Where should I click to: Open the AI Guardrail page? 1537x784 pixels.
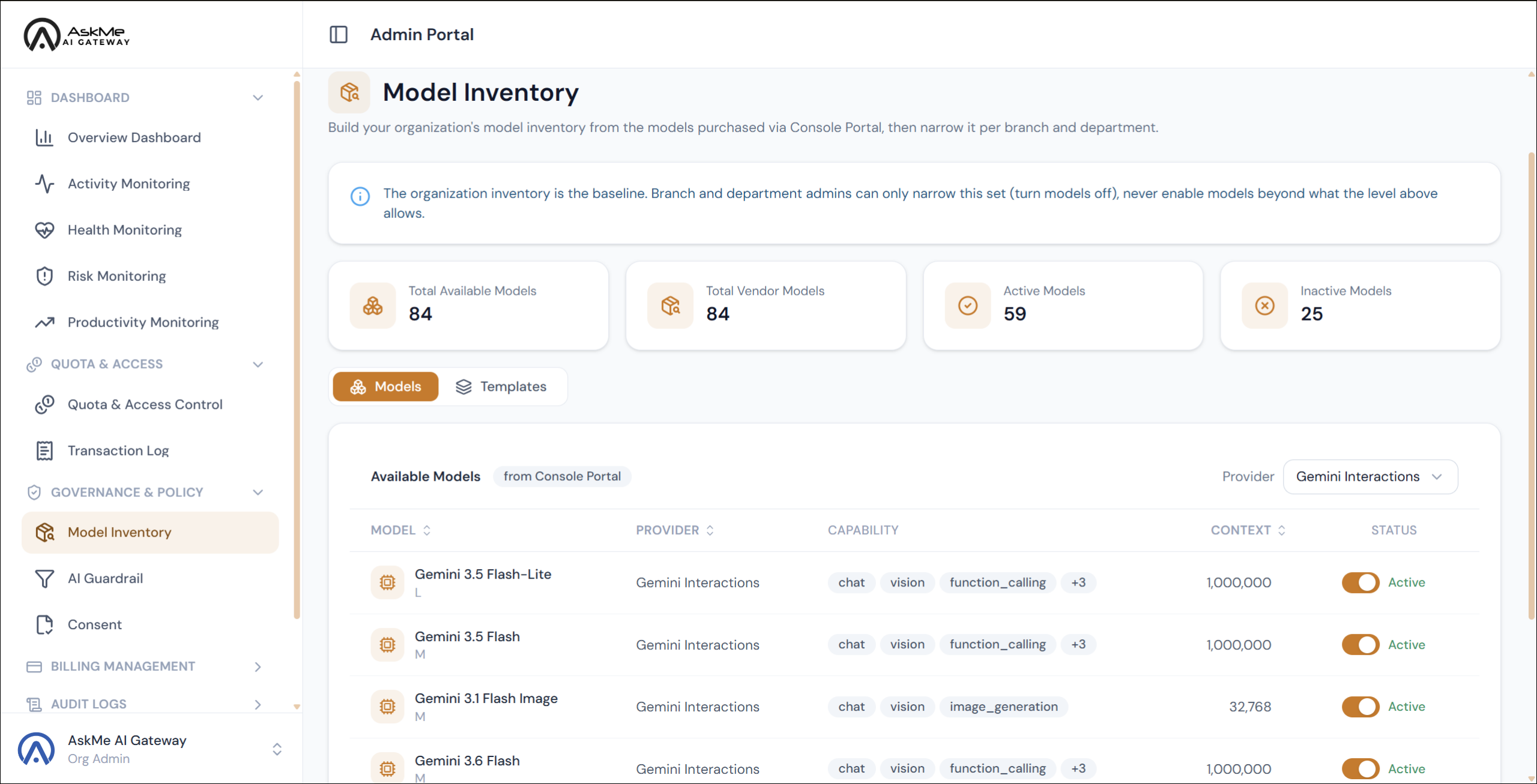[x=150, y=579]
